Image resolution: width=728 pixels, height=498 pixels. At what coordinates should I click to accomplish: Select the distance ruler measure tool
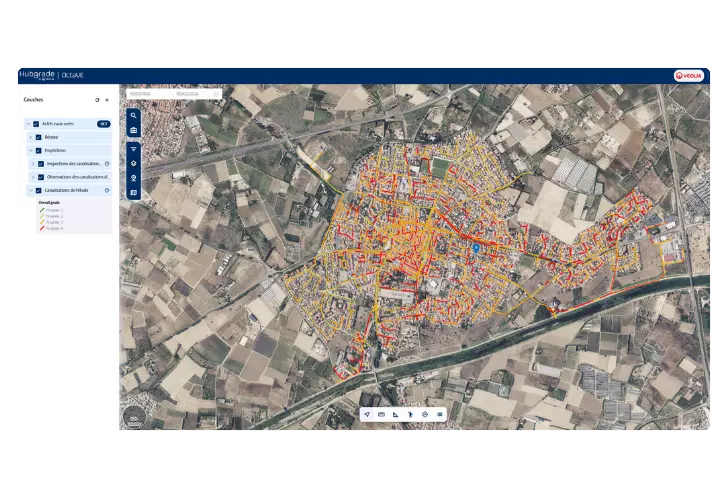click(x=381, y=414)
